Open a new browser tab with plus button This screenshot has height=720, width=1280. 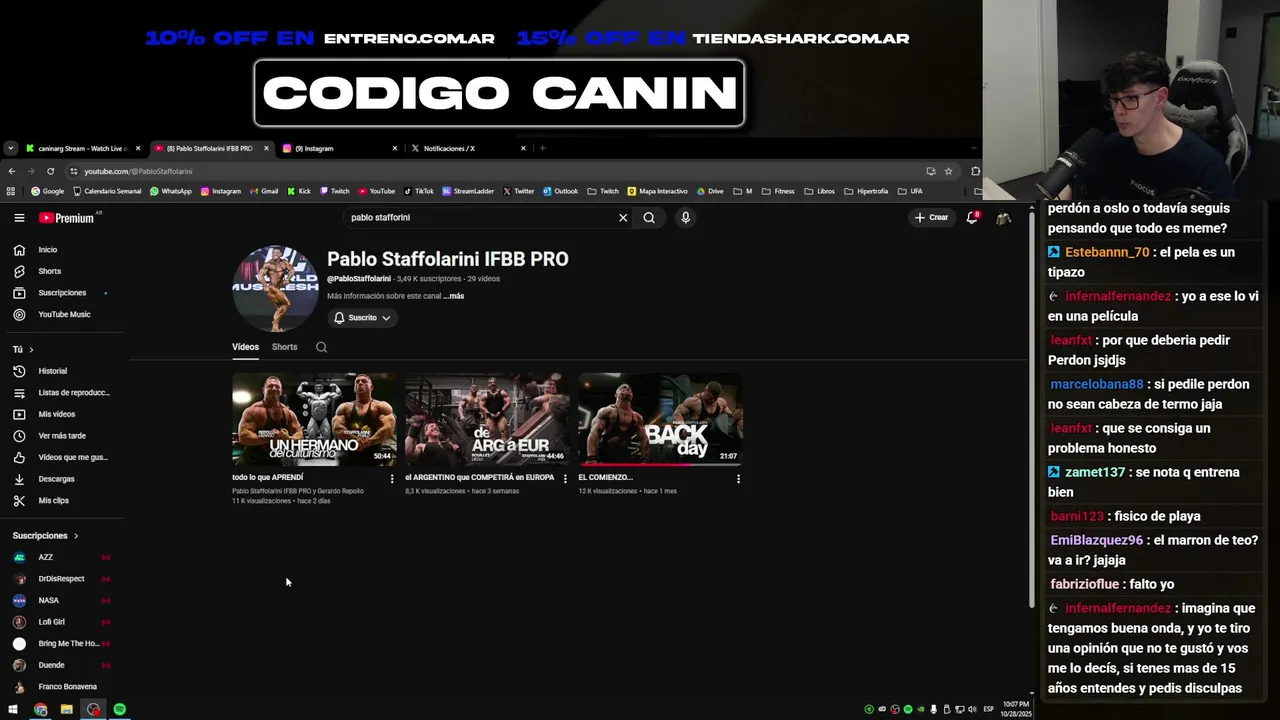543,148
